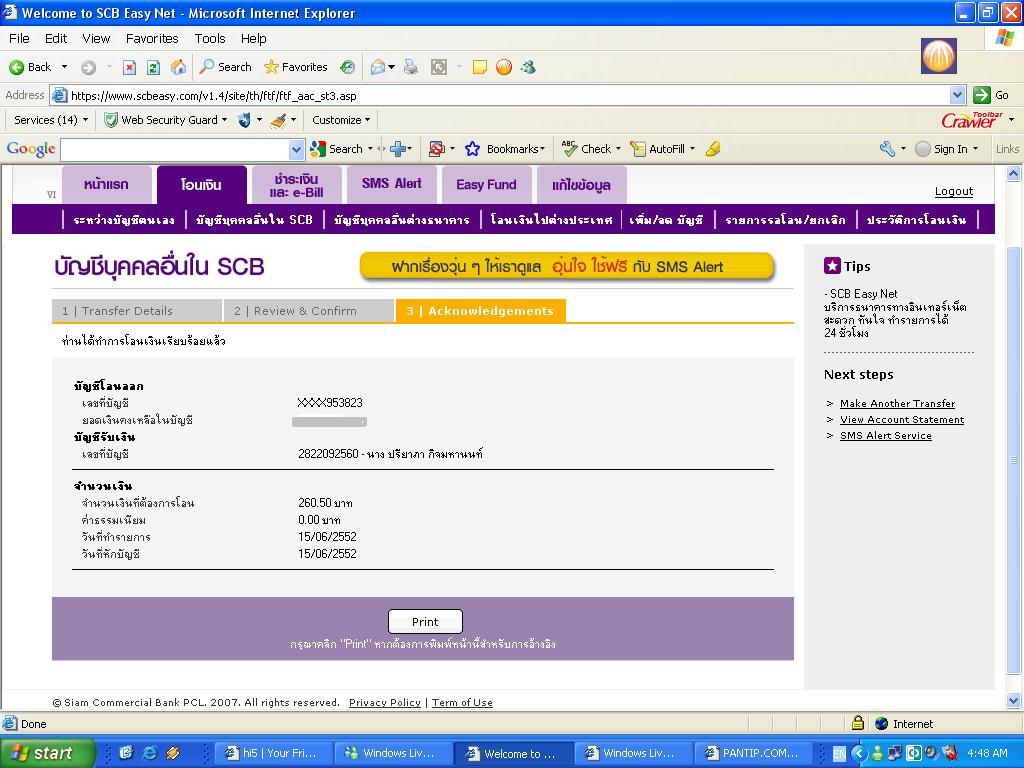This screenshot has width=1024, height=768.
Task: Select the '1 | Transfer Details' step tab
Action: pyautogui.click(x=137, y=311)
